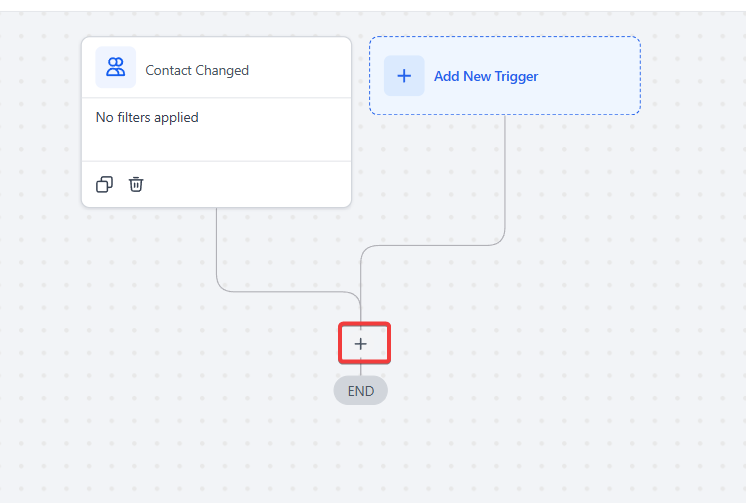Click the "No filters applied" text
Viewport: 746px width, 503px height.
(147, 118)
